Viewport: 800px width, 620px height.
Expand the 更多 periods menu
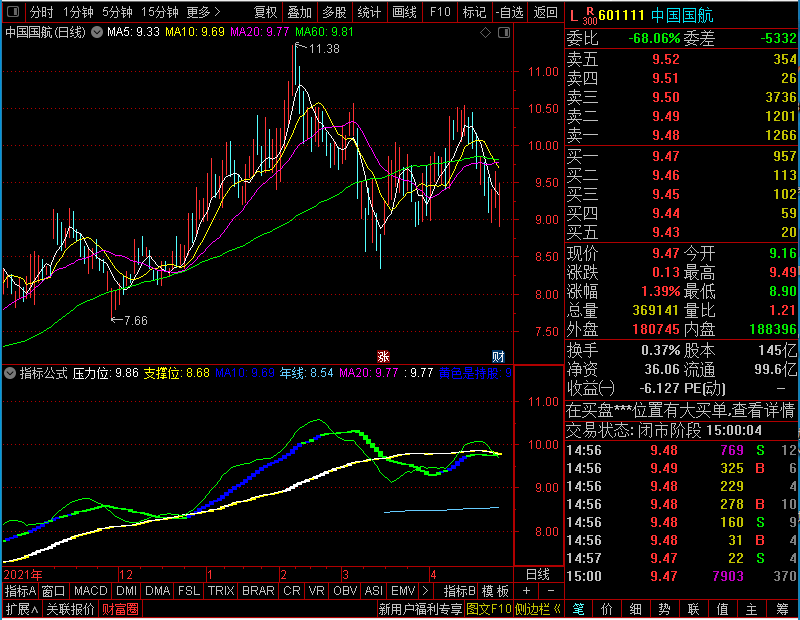click(203, 12)
